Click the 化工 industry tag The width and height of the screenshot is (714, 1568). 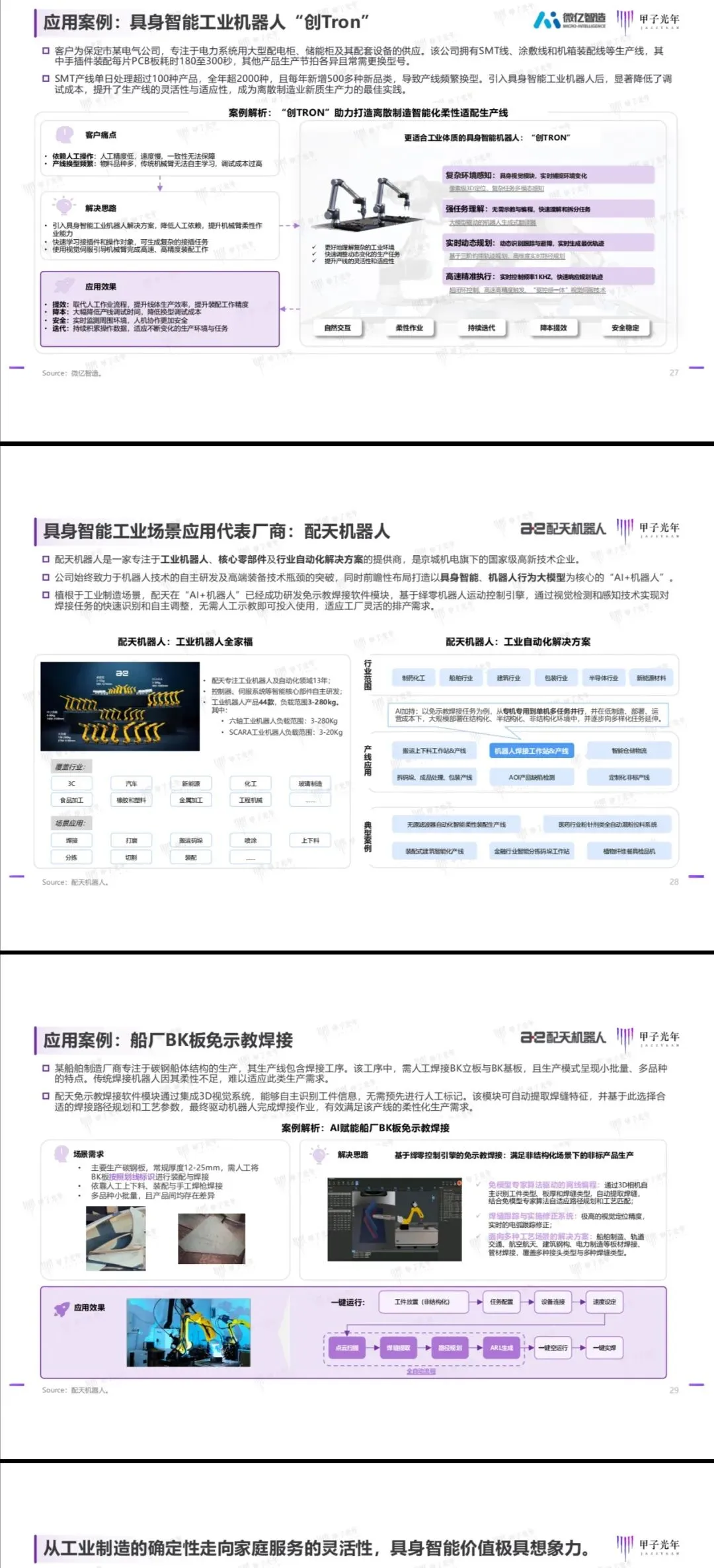(x=251, y=784)
